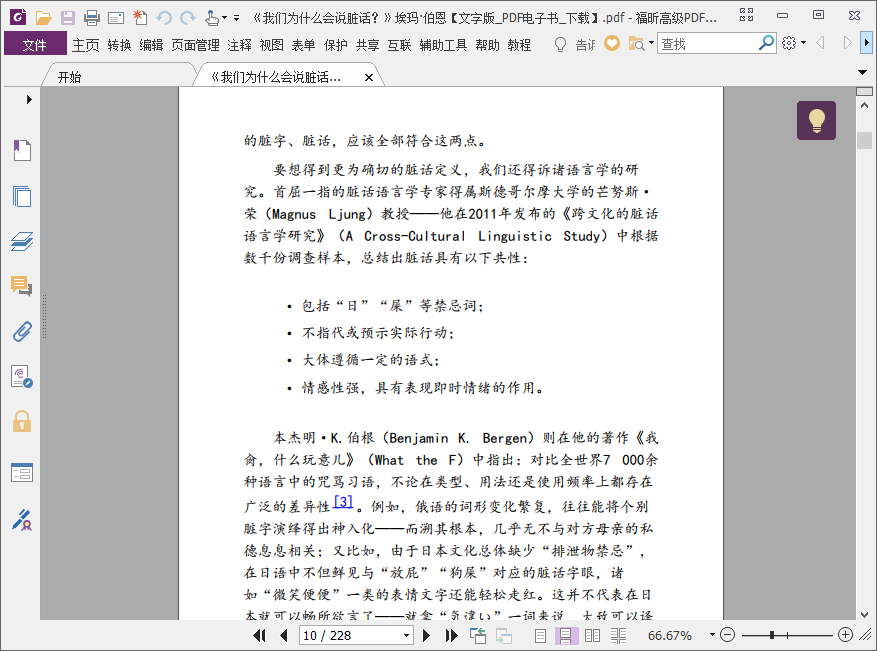The image size is (877, 651).
Task: Go to the next page
Action: (x=426, y=635)
